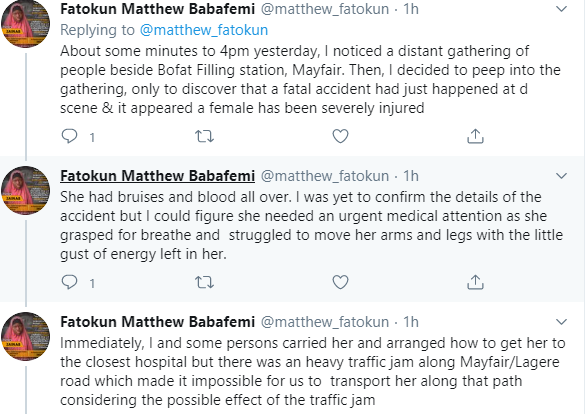Open the @matthew_fatokun replying-to link
Image resolution: width=585 pixels, height=414 pixels.
pyautogui.click(x=204, y=30)
